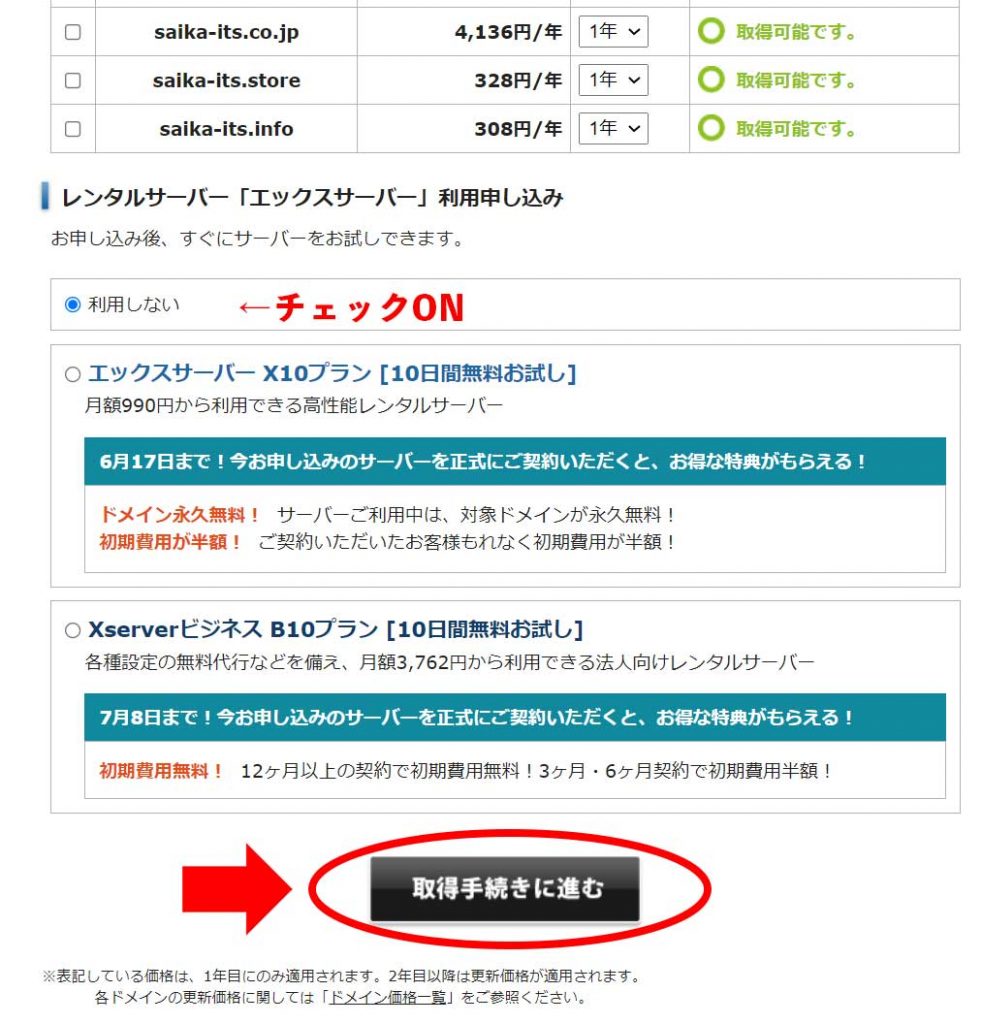982x1024 pixels.
Task: Click the 初期費用が半額！ text
Action: coord(171,541)
